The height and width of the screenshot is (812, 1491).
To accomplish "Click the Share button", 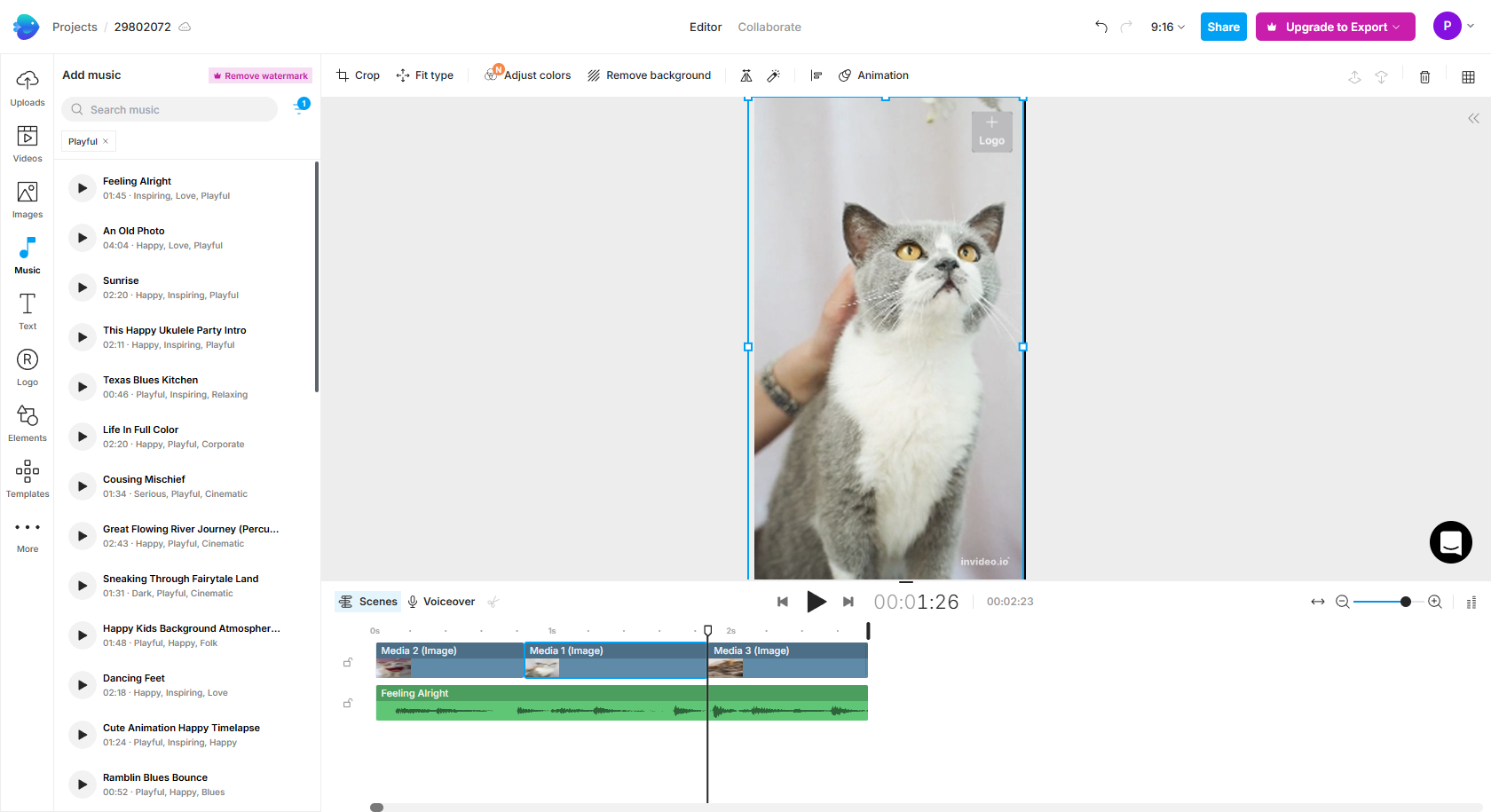I will coord(1223,27).
